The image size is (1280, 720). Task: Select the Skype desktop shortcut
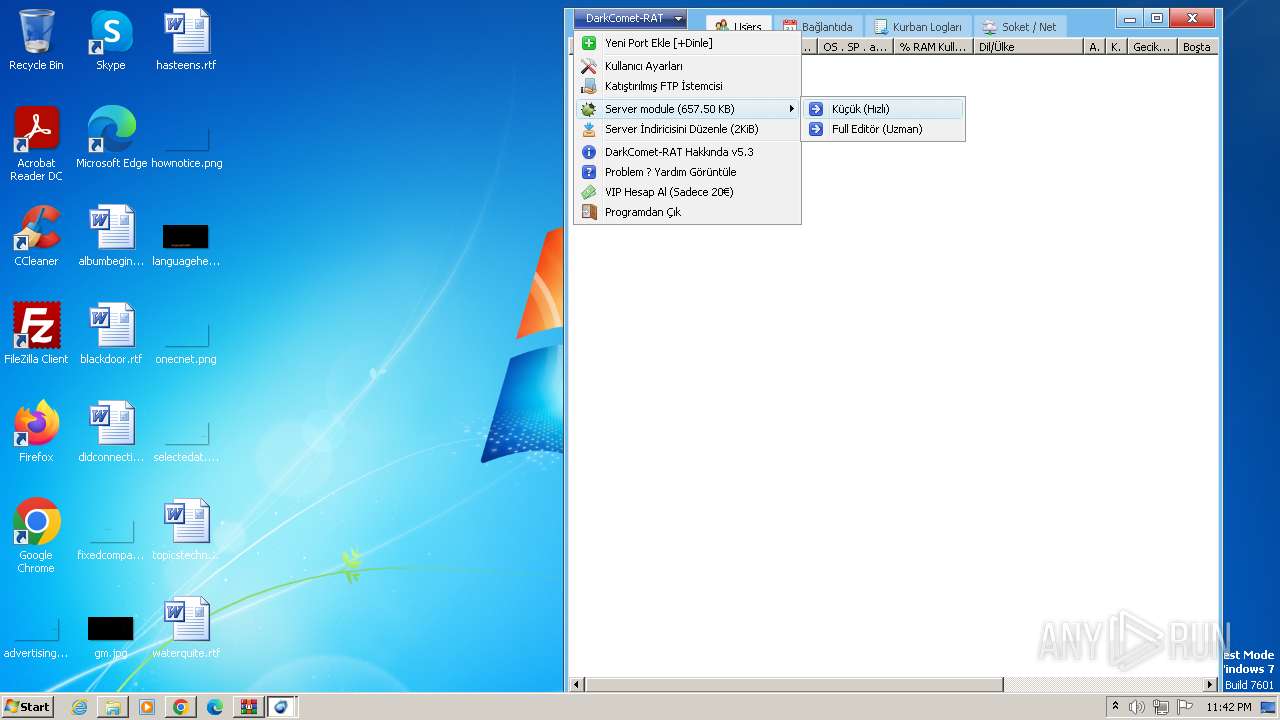point(111,40)
